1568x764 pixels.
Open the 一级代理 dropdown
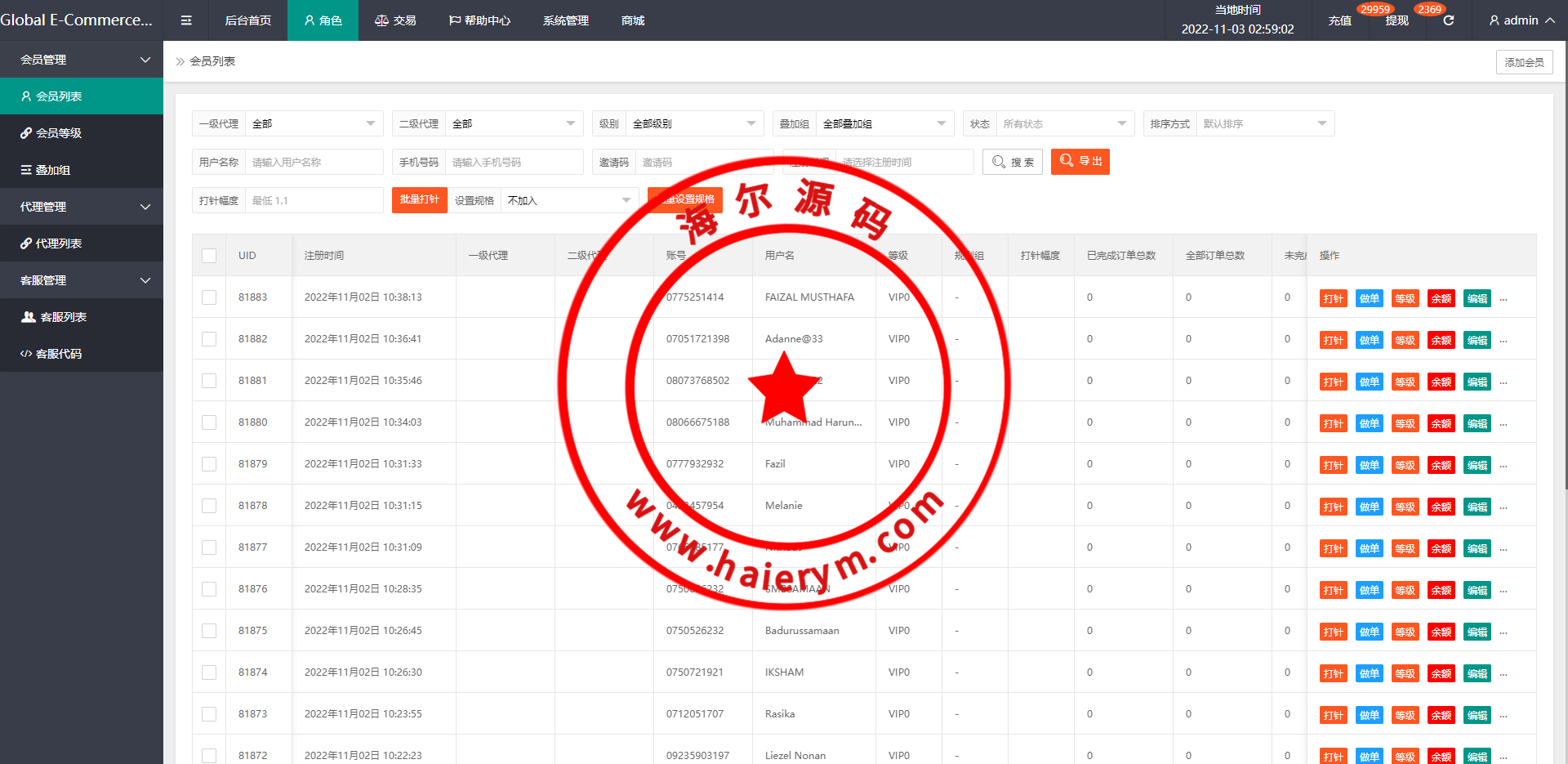click(314, 124)
